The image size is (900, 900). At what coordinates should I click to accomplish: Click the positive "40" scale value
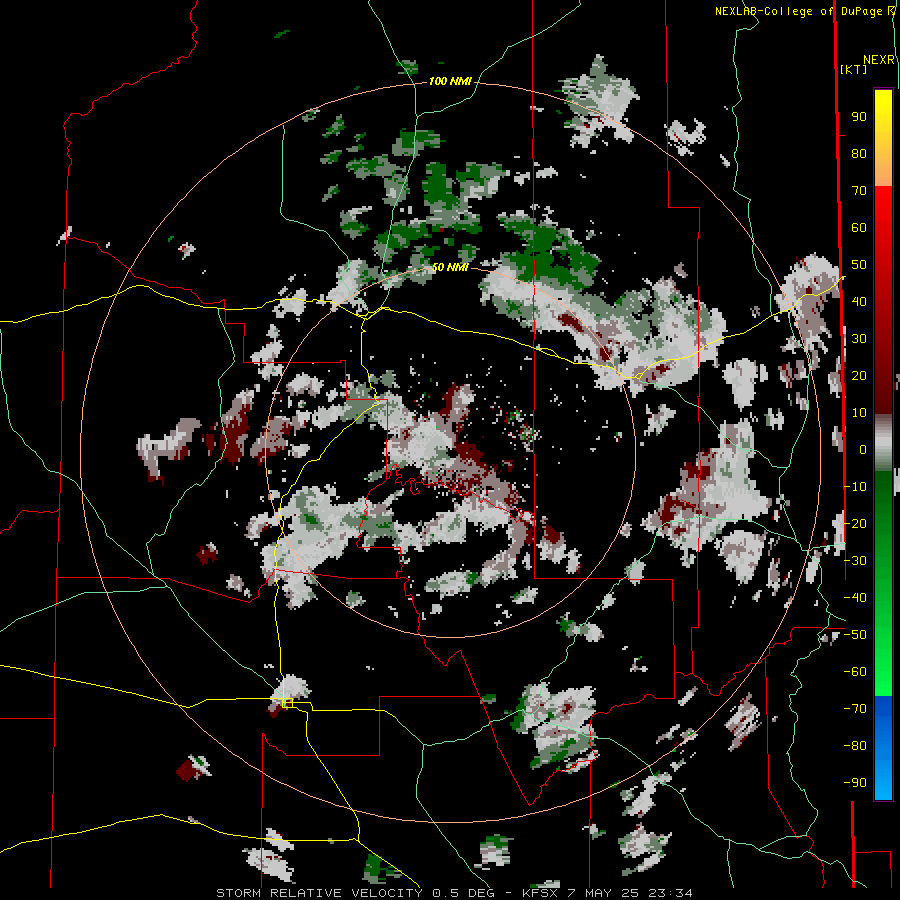pos(859,302)
